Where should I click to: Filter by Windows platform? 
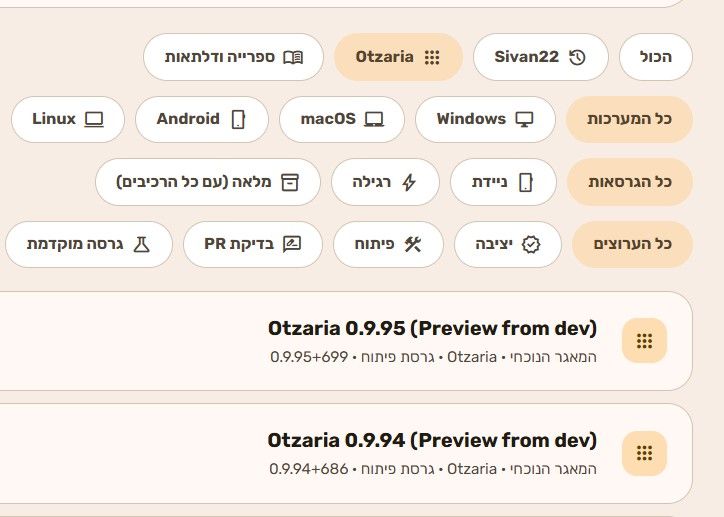pos(485,119)
